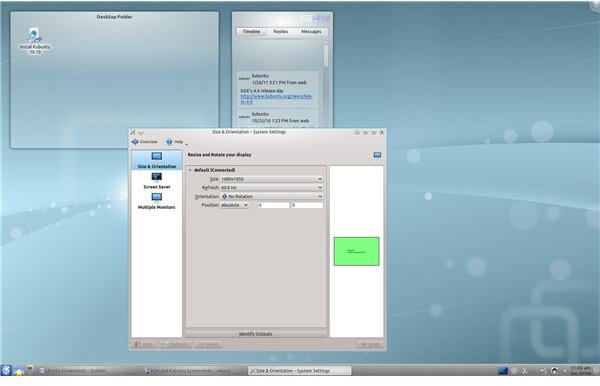This screenshot has height=386, width=600.
Task: Click the Resize and Rotate your display heading
Action: pyautogui.click(x=219, y=155)
